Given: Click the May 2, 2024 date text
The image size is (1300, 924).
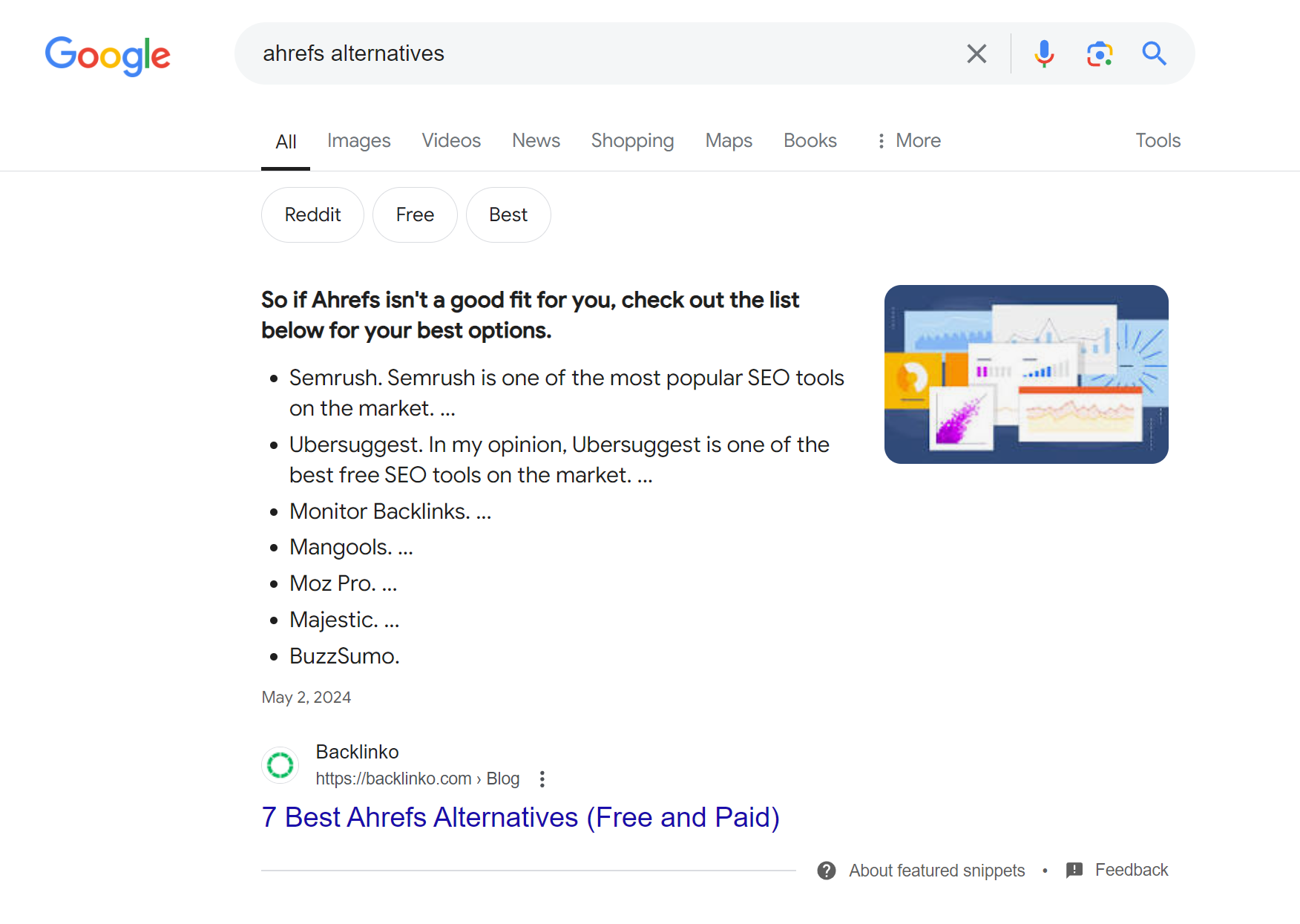Looking at the screenshot, I should (306, 698).
